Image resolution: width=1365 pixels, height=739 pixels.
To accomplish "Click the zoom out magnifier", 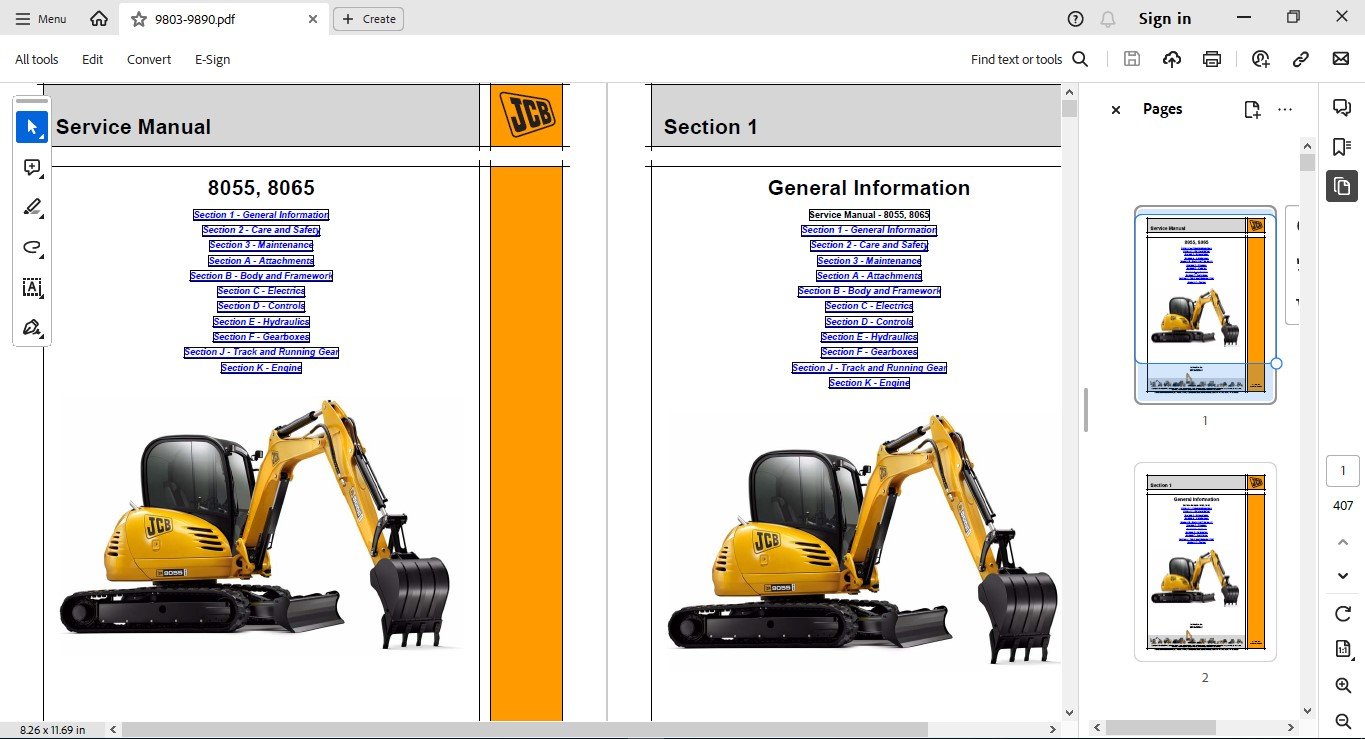I will point(1343,721).
